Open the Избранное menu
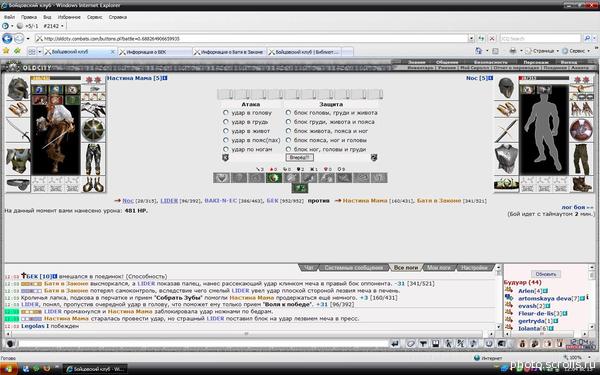Screen dimensions: 600x375 pos(69,17)
